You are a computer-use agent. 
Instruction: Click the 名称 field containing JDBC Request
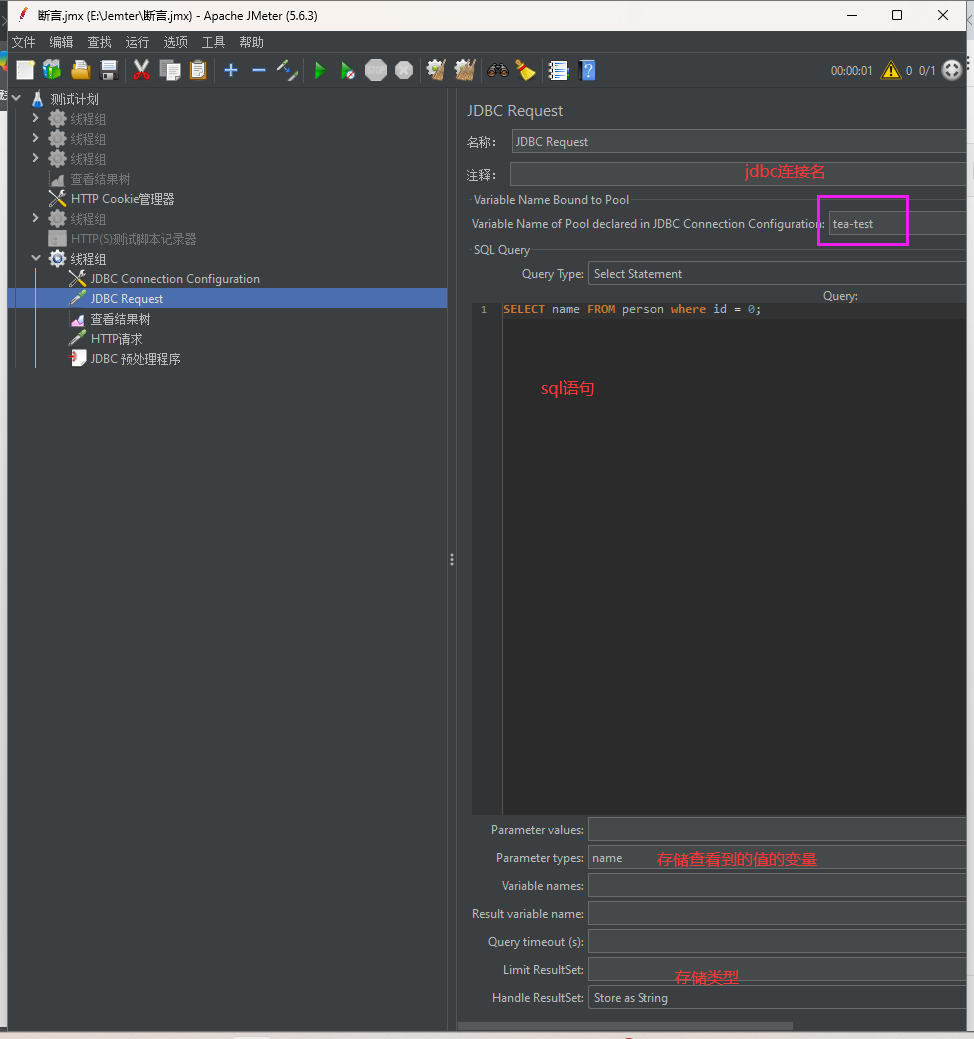(x=738, y=142)
